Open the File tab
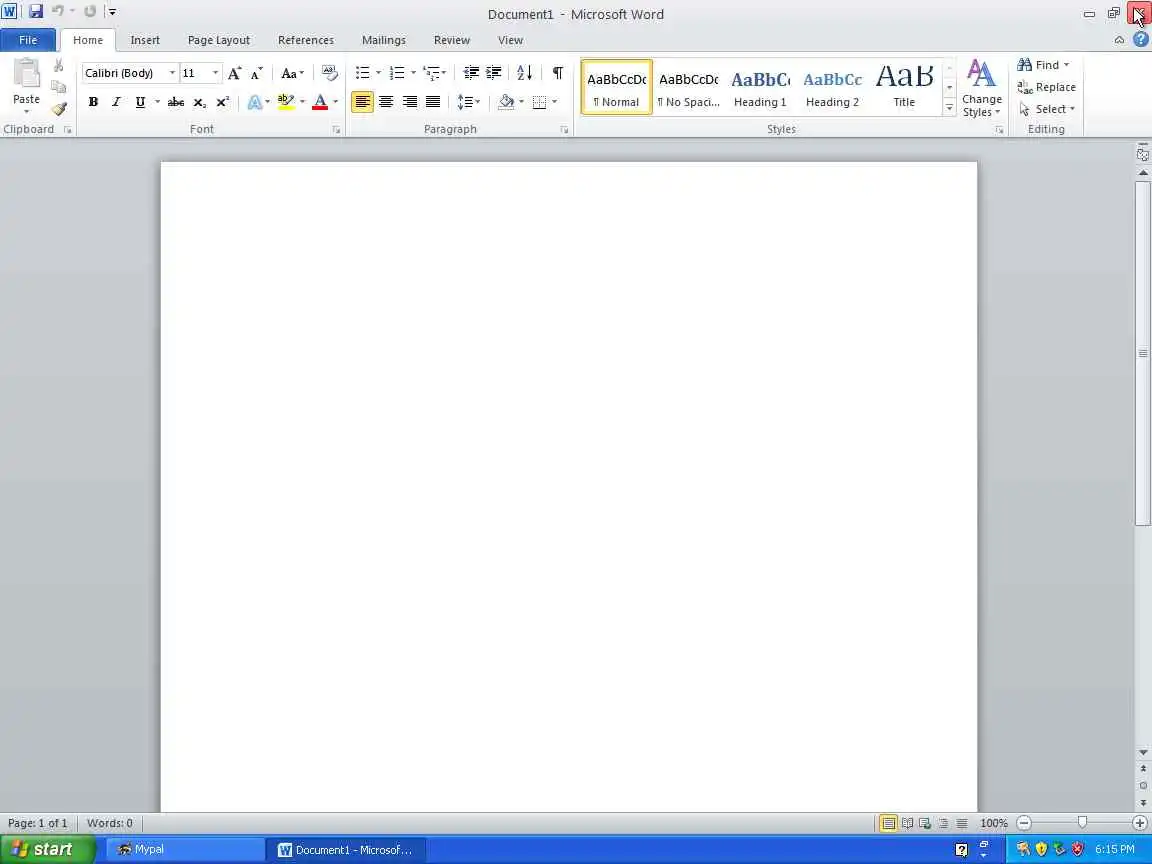This screenshot has height=864, width=1152. 28,40
